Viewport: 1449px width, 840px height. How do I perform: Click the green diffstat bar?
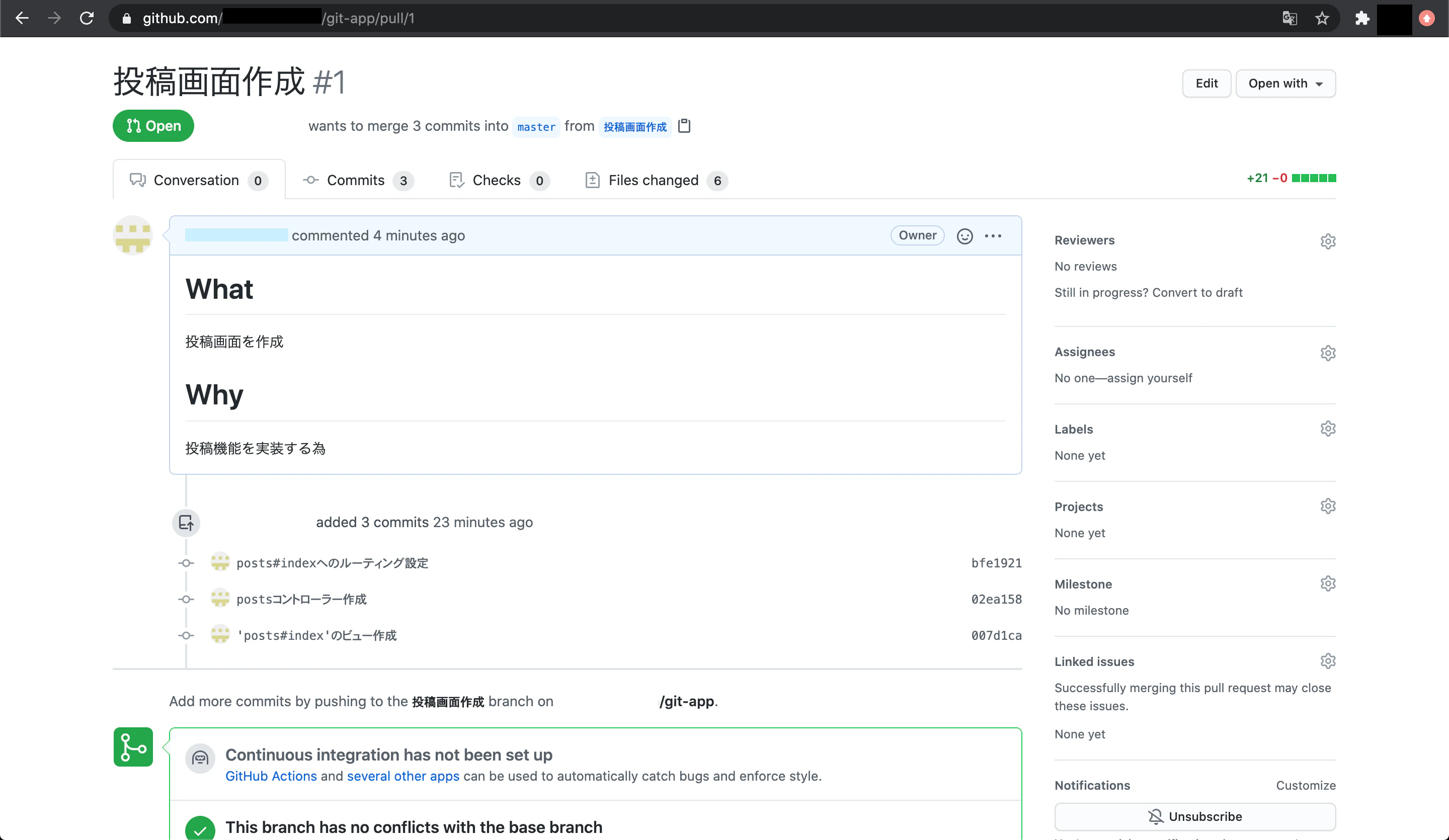pos(1313,178)
